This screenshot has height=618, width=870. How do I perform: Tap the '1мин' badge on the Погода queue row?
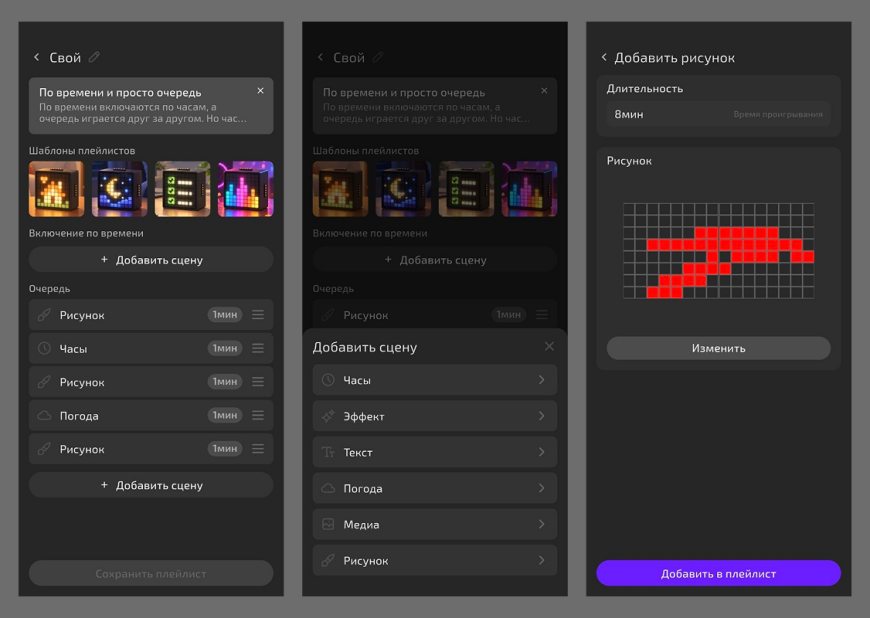click(225, 415)
